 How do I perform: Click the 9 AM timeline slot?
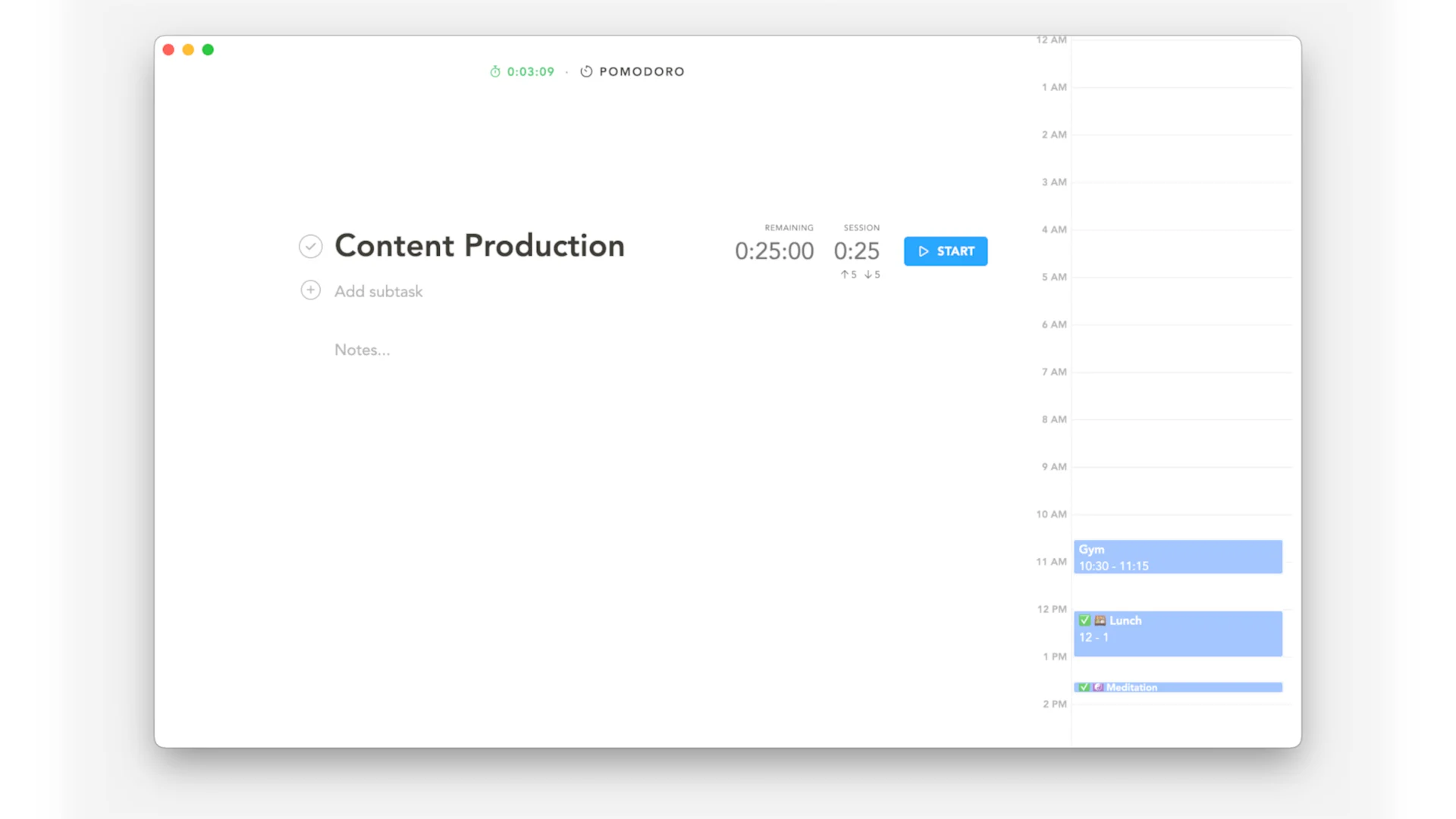tap(1180, 490)
